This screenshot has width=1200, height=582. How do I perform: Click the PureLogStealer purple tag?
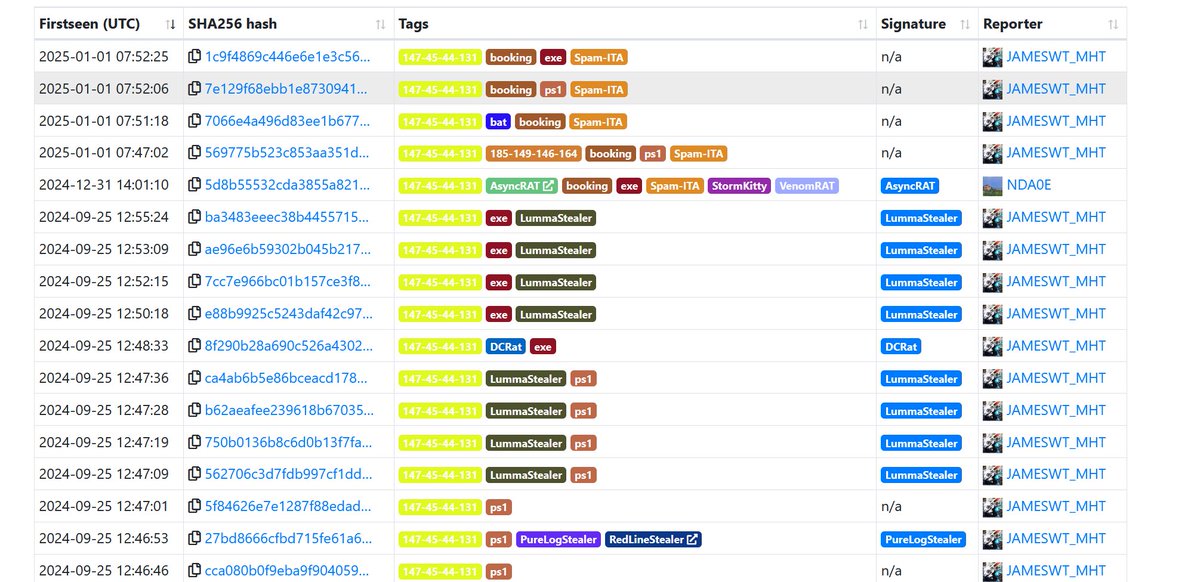pos(558,539)
